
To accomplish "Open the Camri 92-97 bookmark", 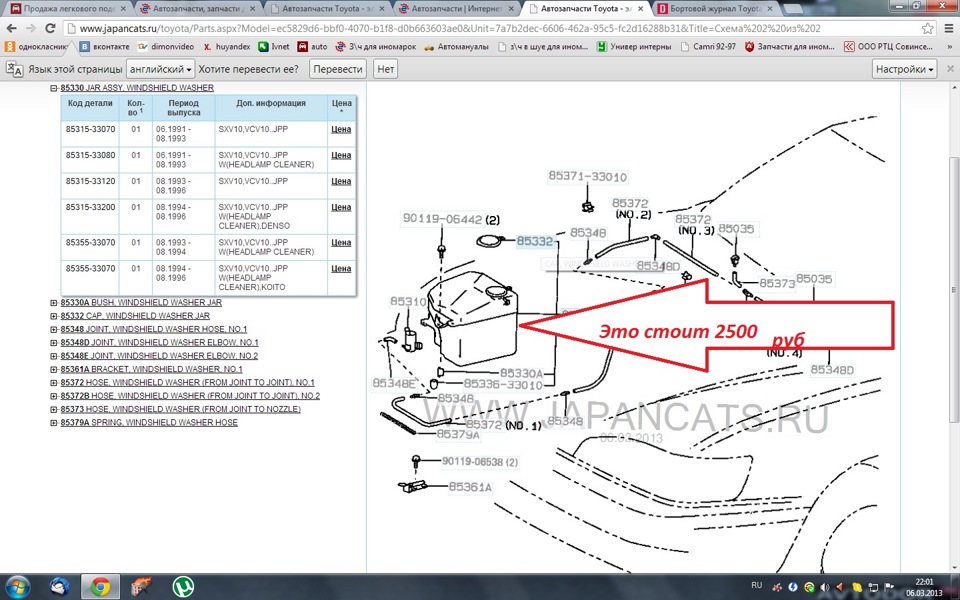I will 708,47.
